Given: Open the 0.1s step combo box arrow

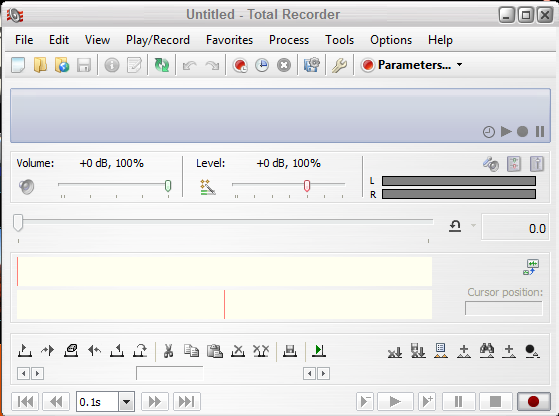Looking at the screenshot, I should 126,402.
